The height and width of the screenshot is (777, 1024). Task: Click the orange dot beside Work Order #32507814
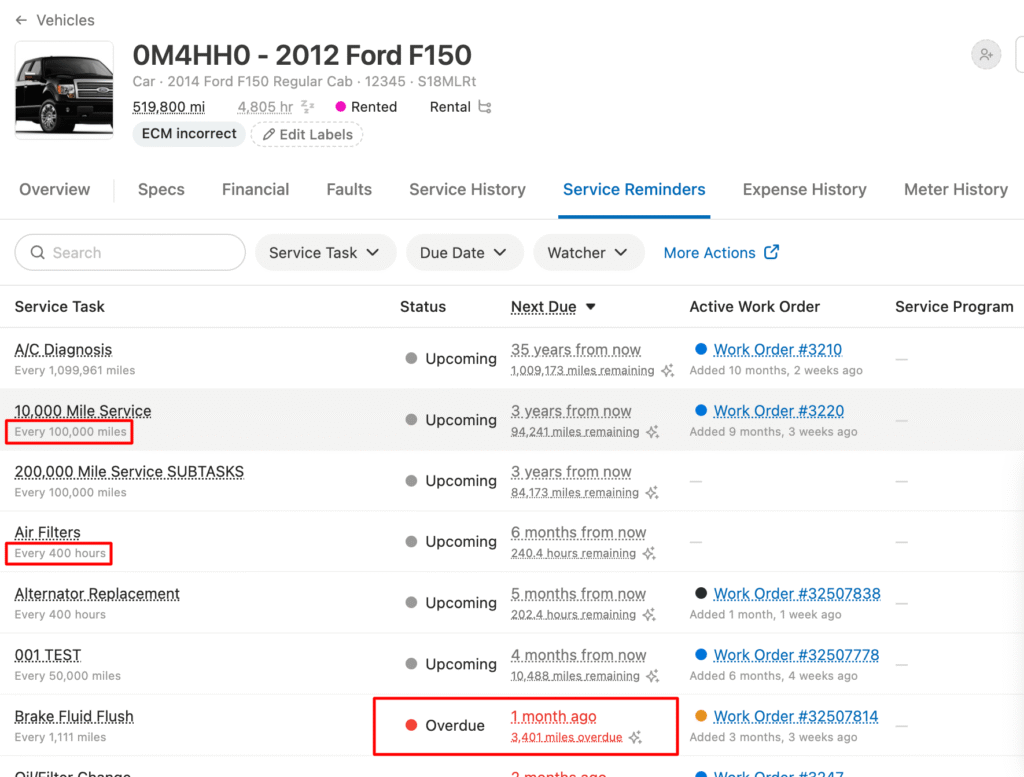pyautogui.click(x=701, y=716)
